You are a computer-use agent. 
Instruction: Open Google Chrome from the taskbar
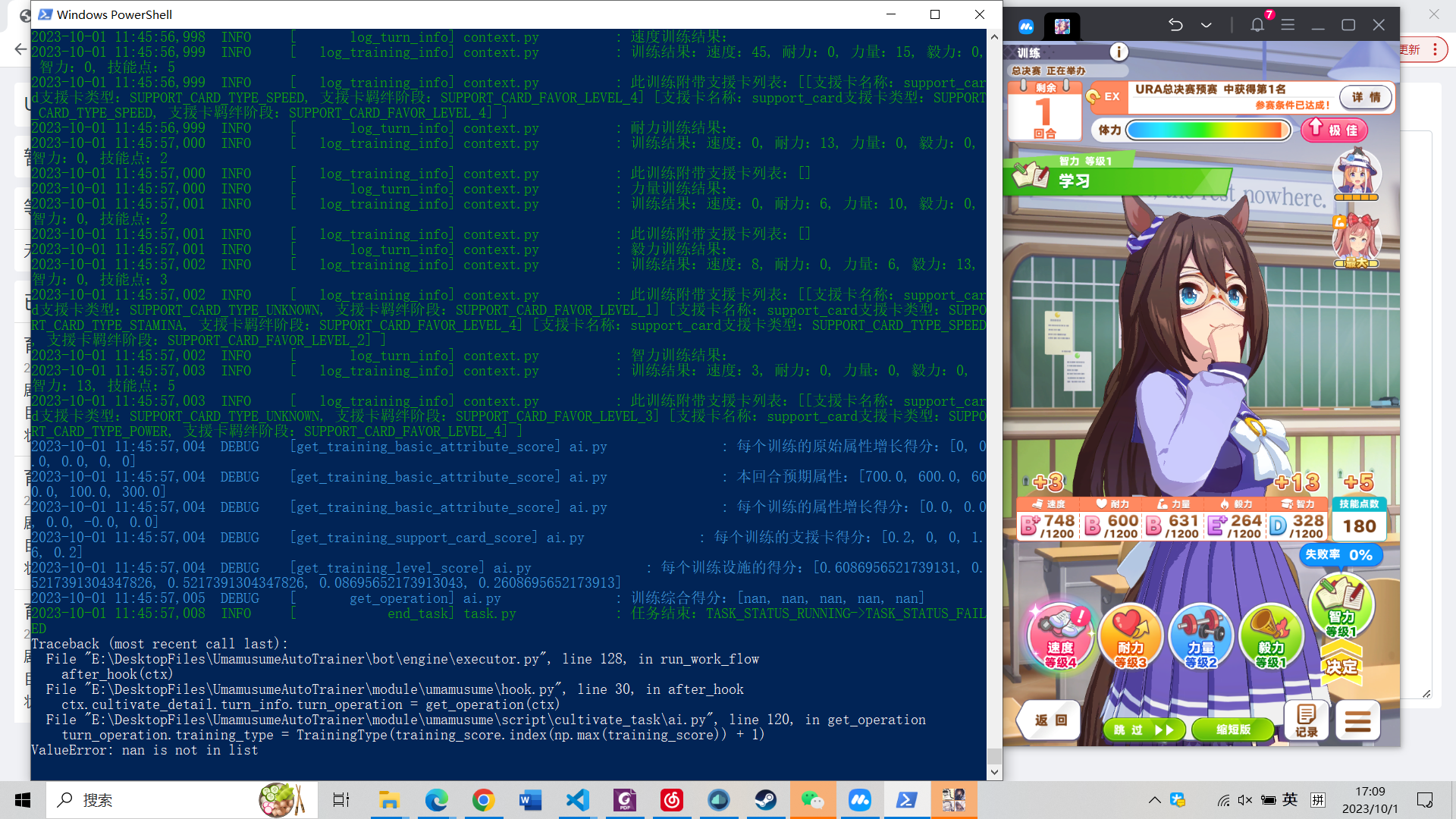click(x=483, y=800)
